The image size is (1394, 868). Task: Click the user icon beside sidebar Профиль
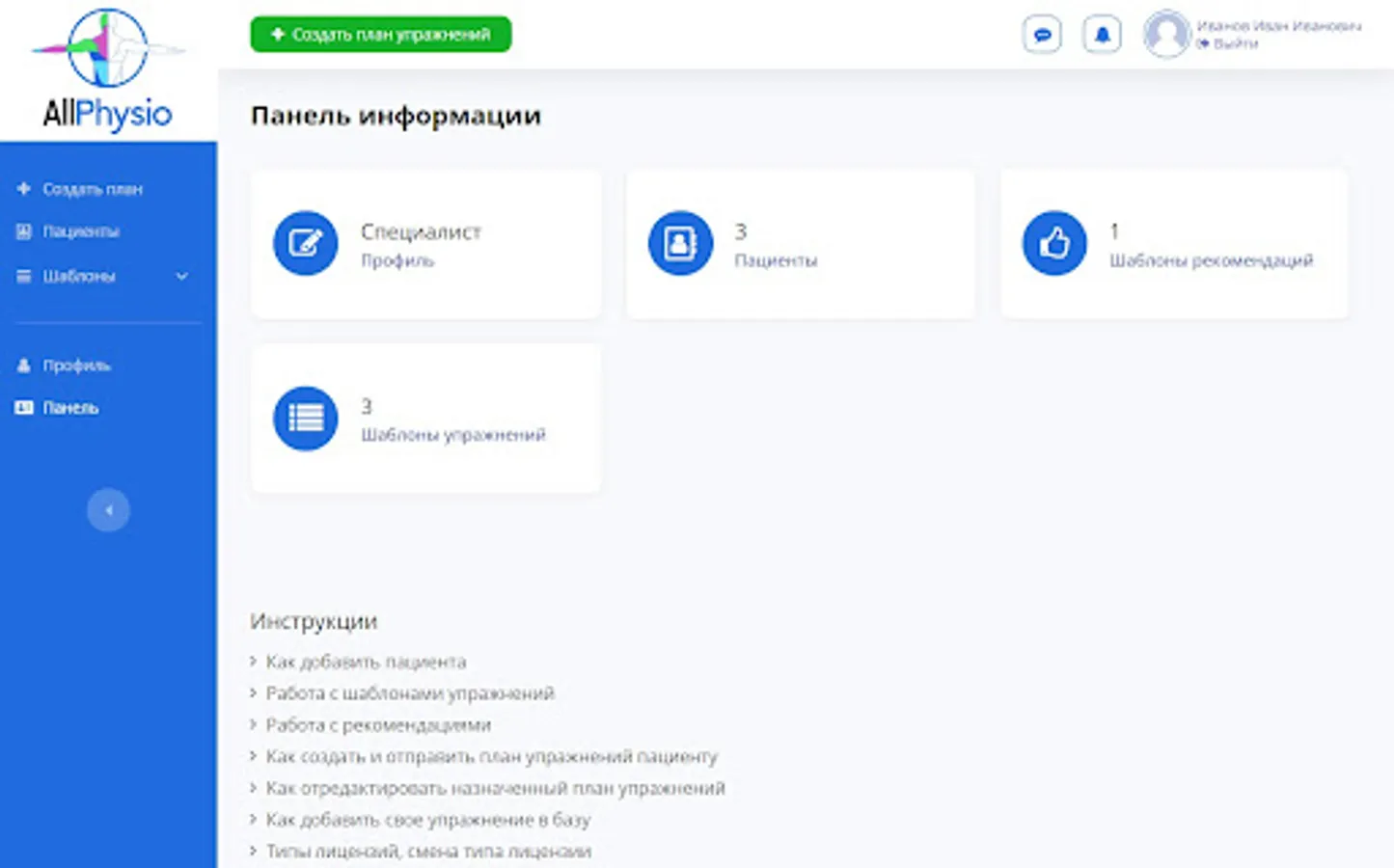24,366
